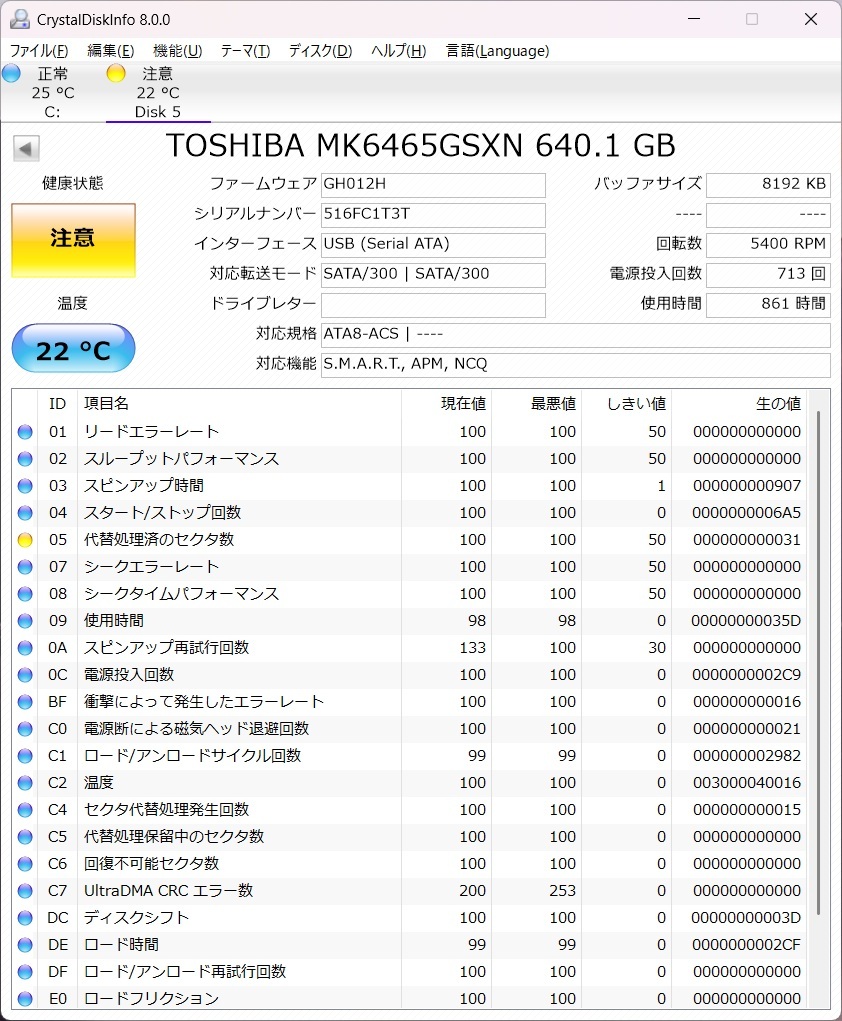The height and width of the screenshot is (1021, 842).
Task: Click status dot for ID 07 row
Action: click(25, 567)
